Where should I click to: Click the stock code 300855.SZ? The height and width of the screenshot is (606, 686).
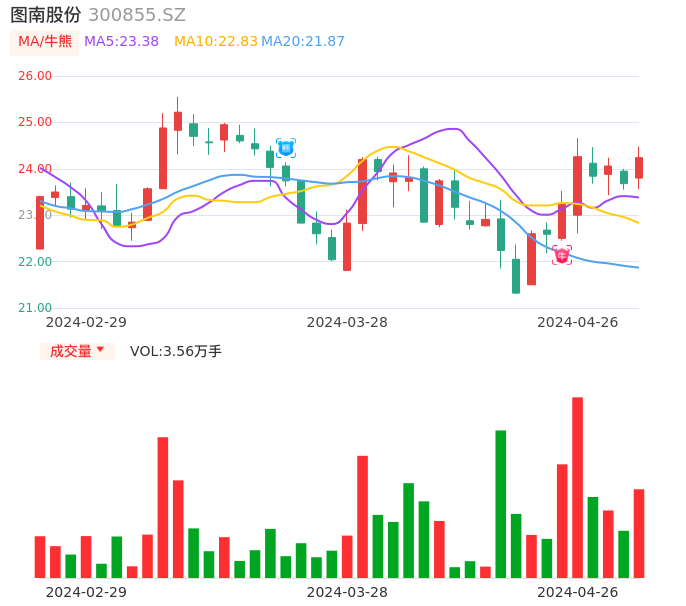(x=137, y=15)
